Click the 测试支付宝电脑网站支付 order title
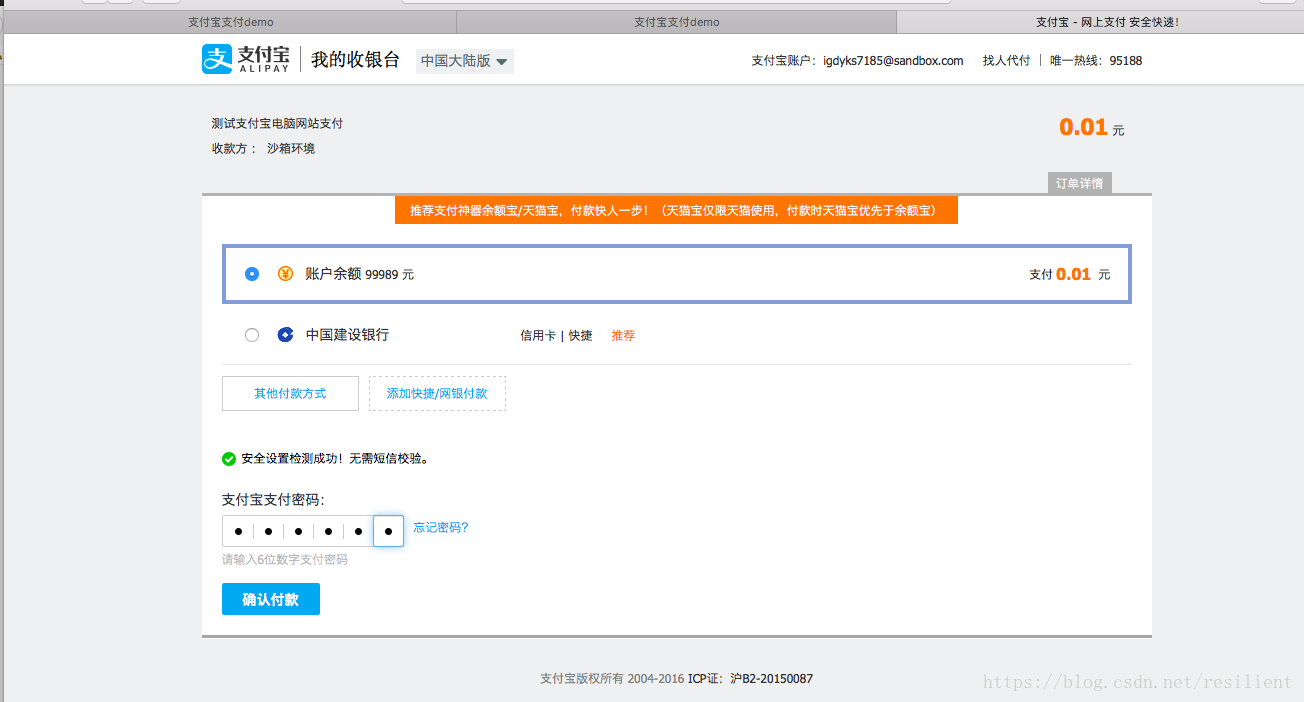Image resolution: width=1304 pixels, height=702 pixels. [277, 124]
